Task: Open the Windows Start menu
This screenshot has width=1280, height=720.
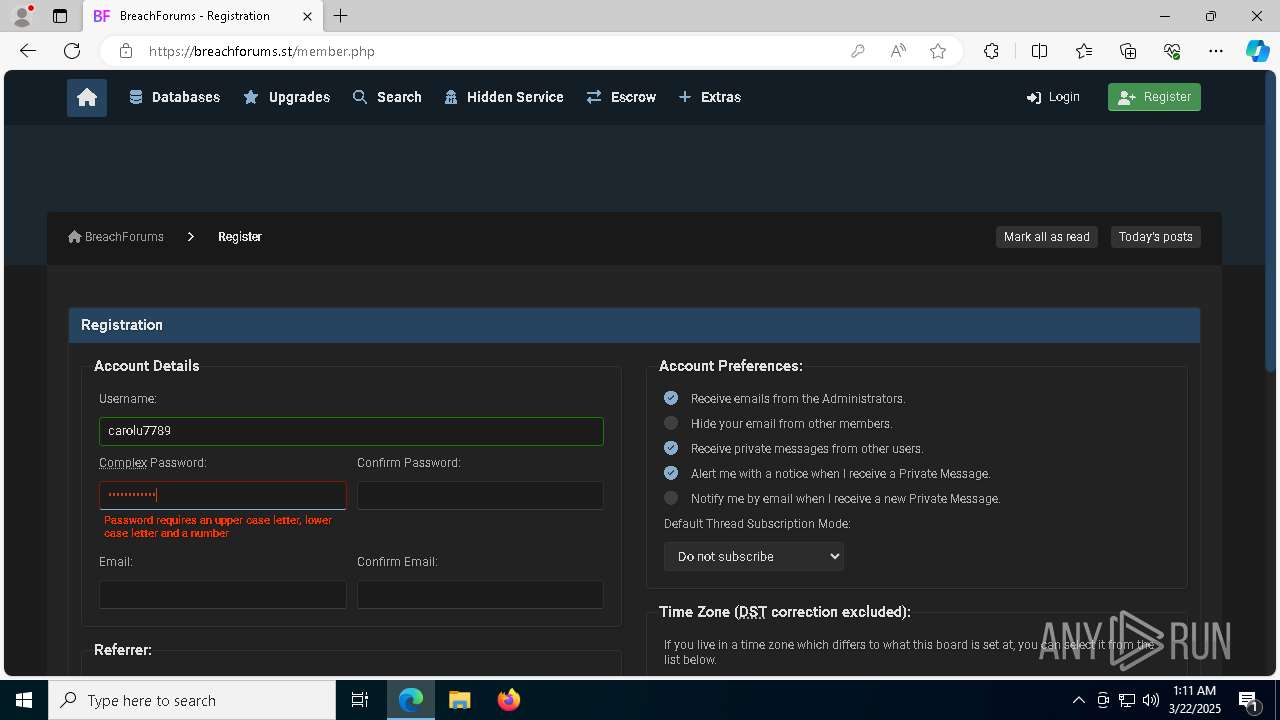Action: 24,700
